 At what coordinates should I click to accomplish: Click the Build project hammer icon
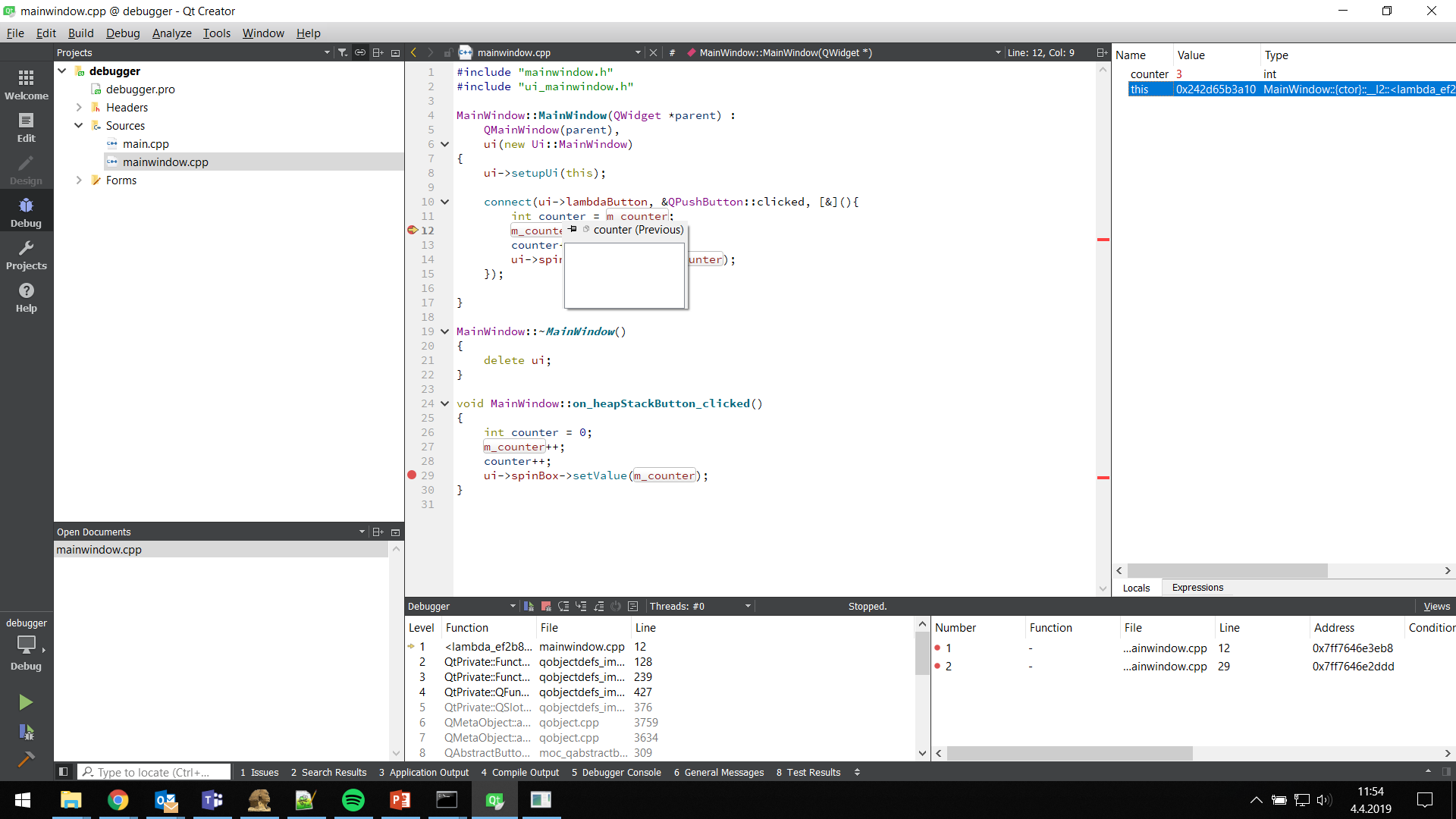[x=26, y=759]
